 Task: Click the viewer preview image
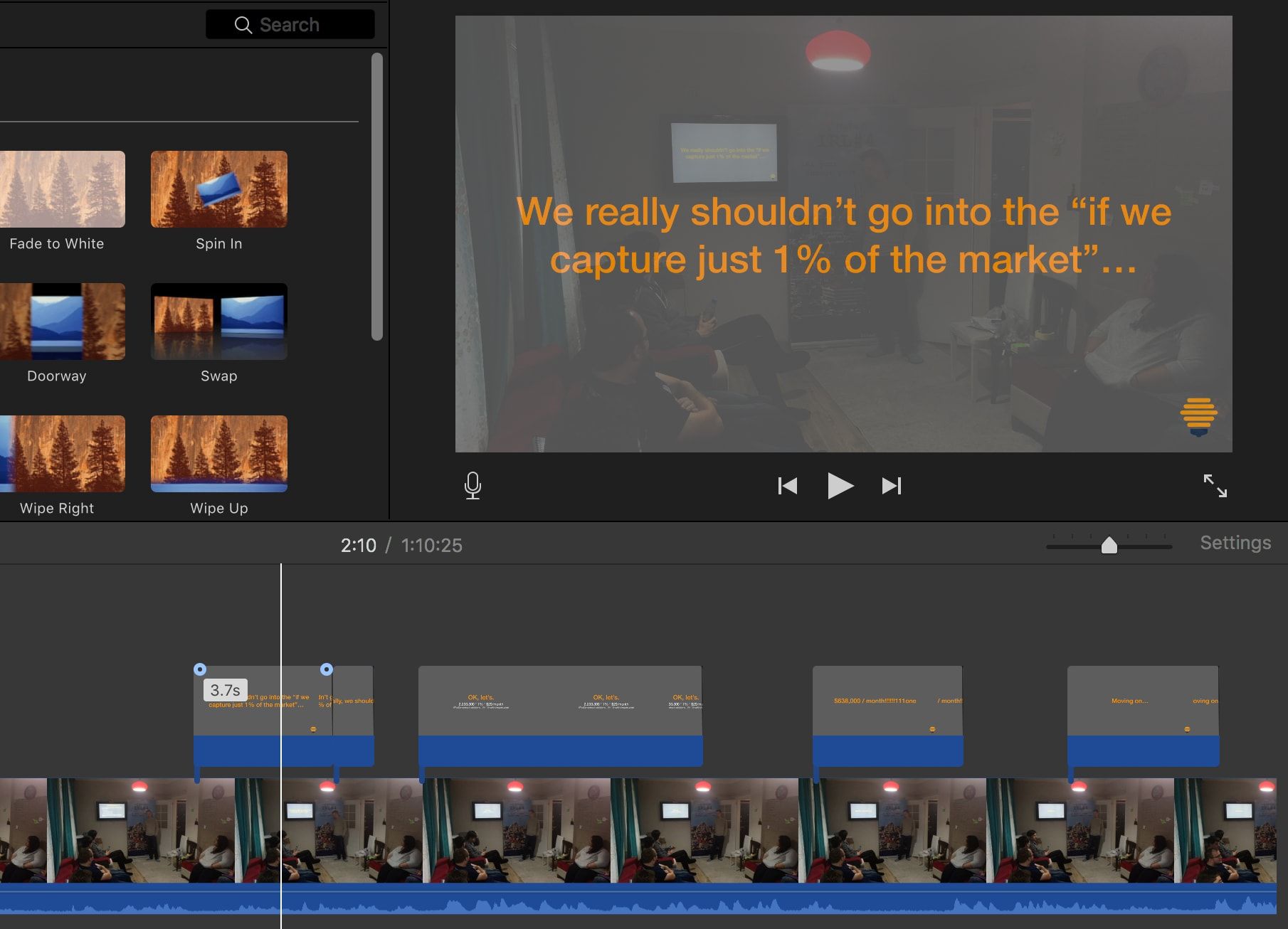[x=843, y=234]
